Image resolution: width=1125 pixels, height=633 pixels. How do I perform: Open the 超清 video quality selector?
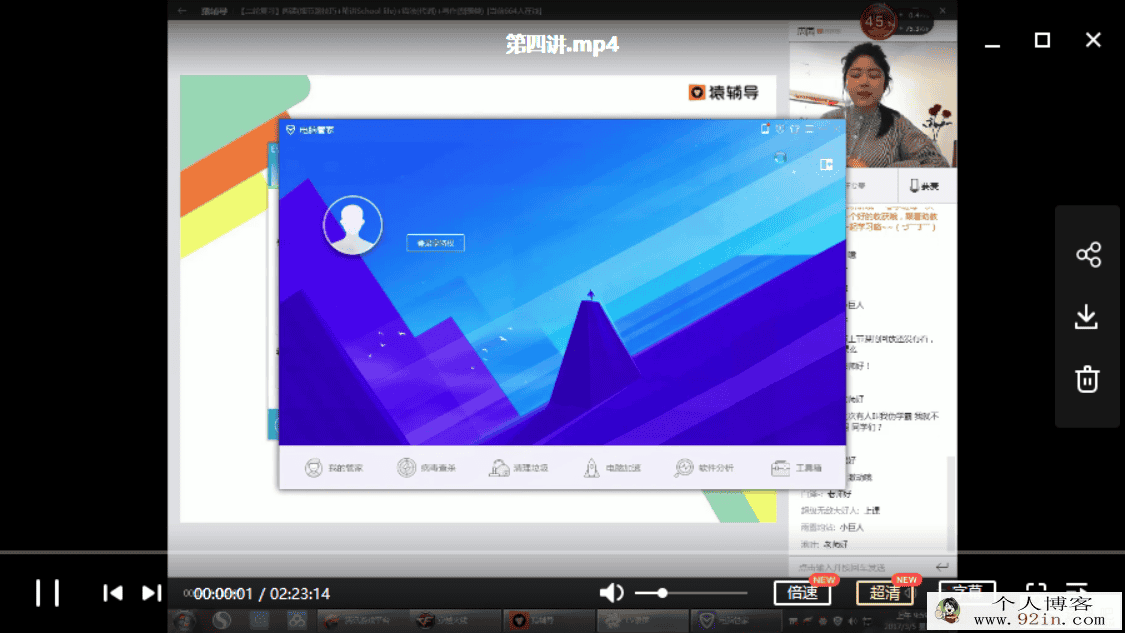point(885,593)
